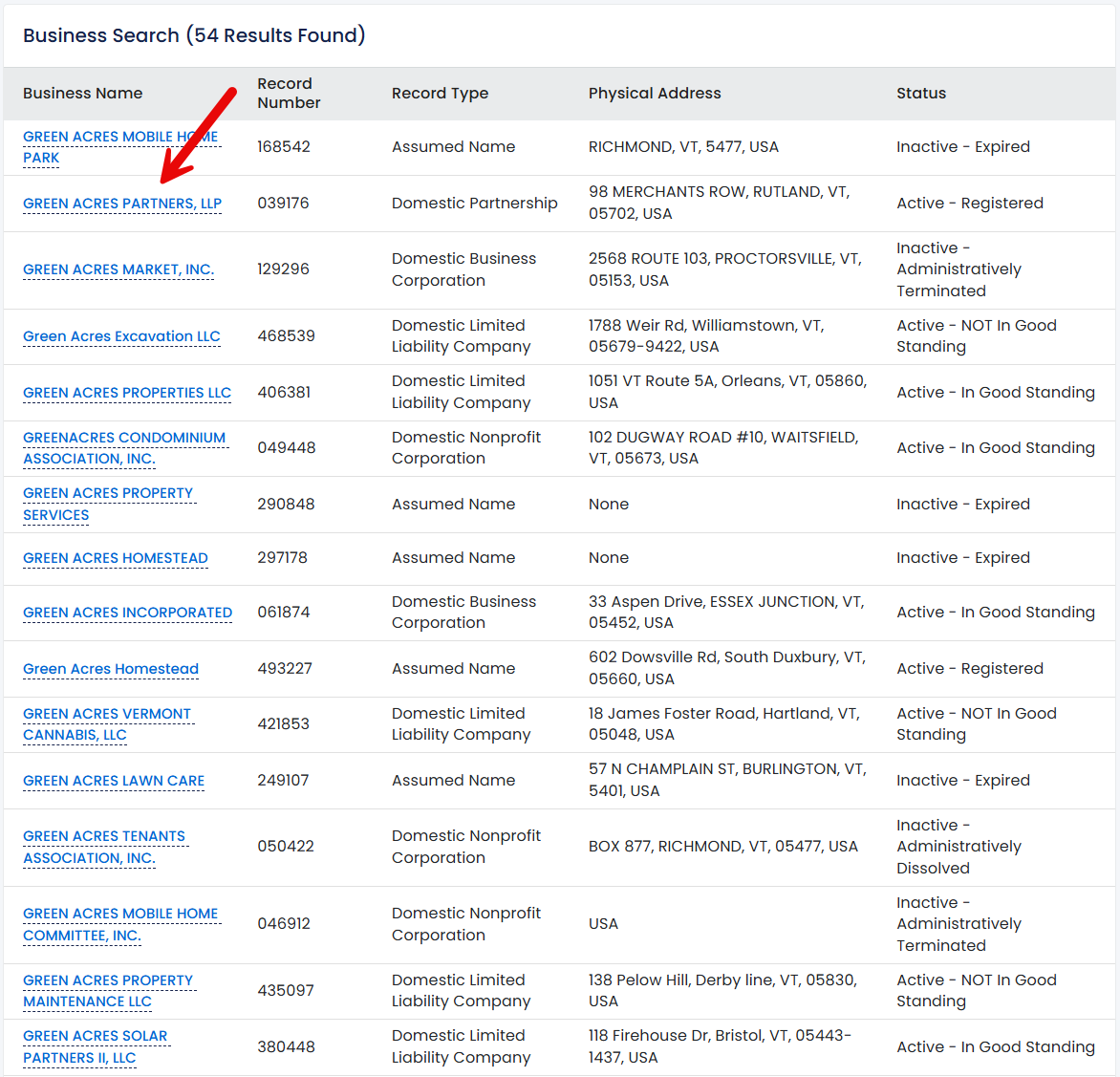Click 602 Dowsville Rd, South Duxbury address
Image resolution: width=1120 pixels, height=1077 pixels.
coord(727,668)
